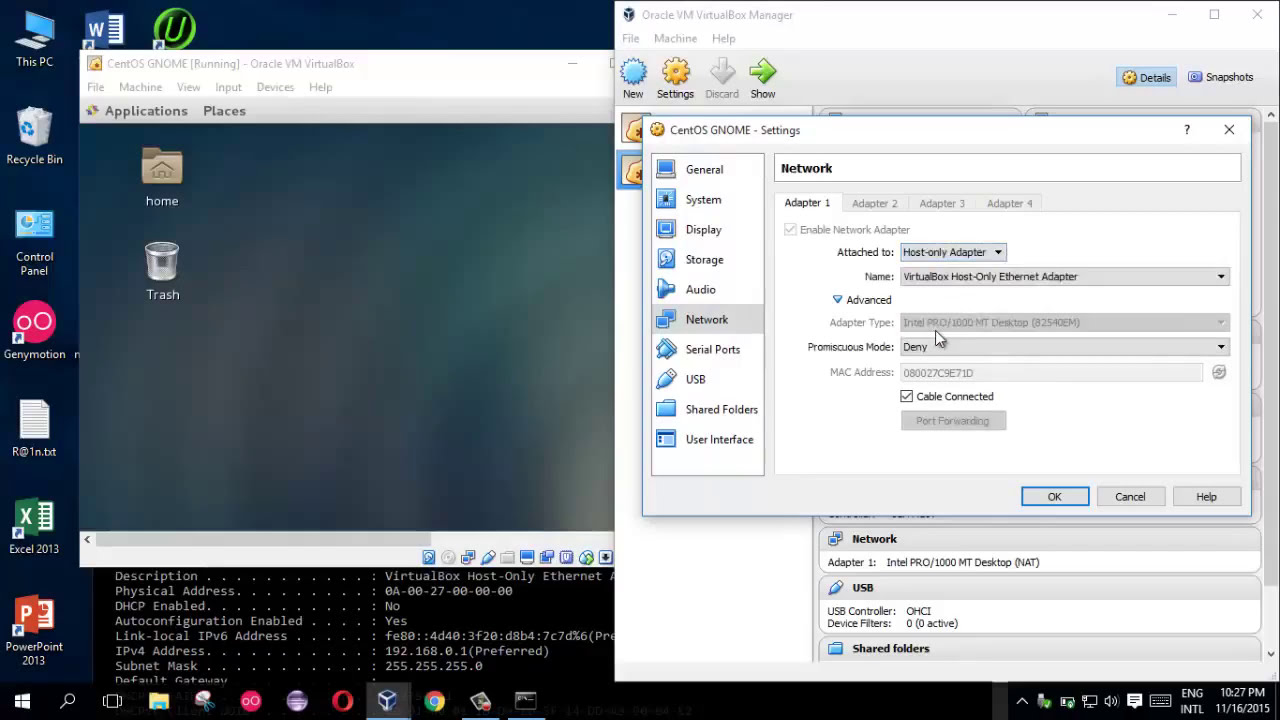Toggle Cable Connected checkbox
This screenshot has height=720, width=1280.
click(907, 396)
